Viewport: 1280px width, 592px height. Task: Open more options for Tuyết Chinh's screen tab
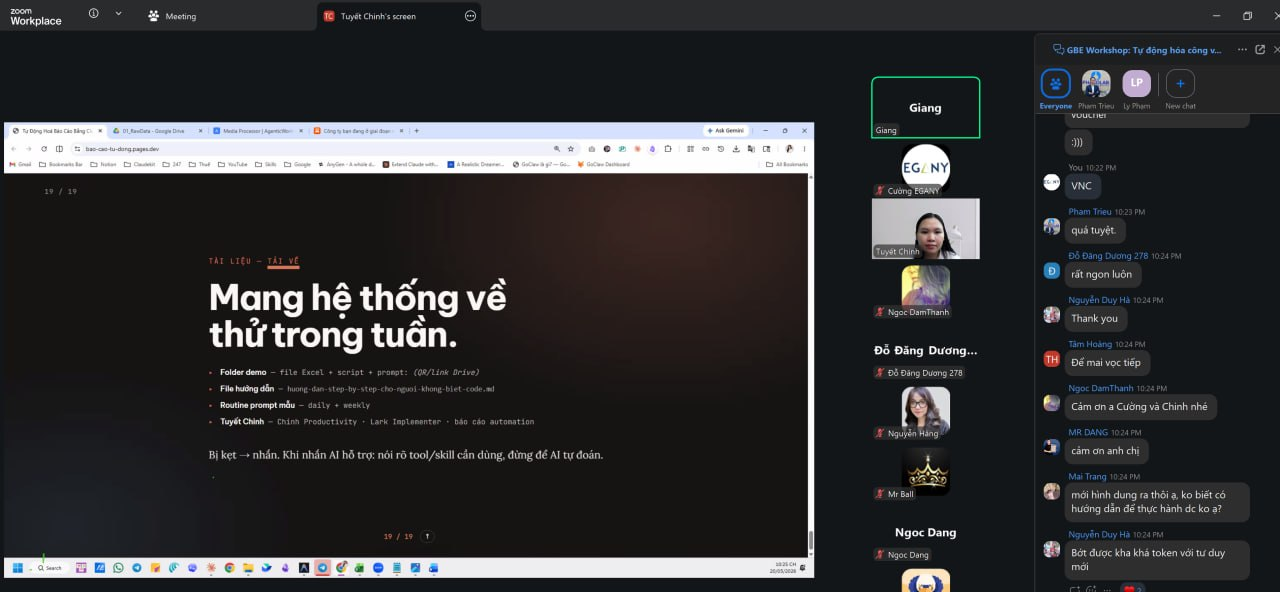470,16
